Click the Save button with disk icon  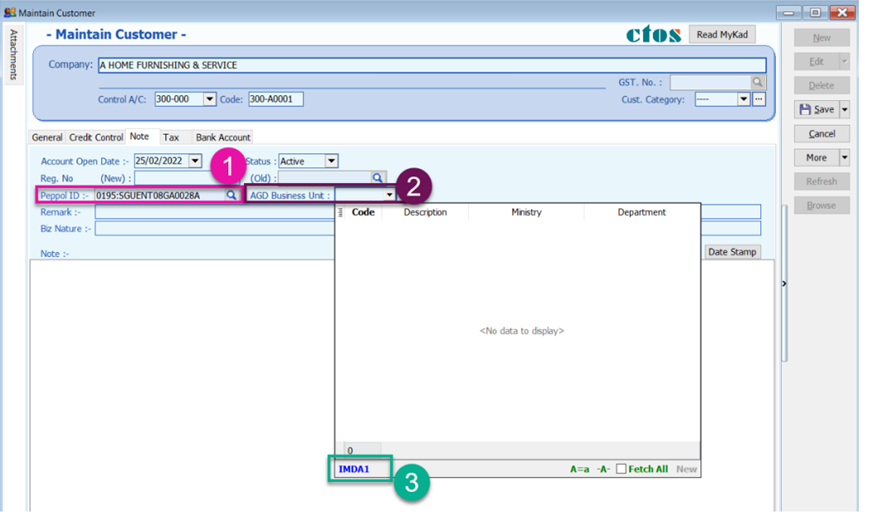click(816, 109)
